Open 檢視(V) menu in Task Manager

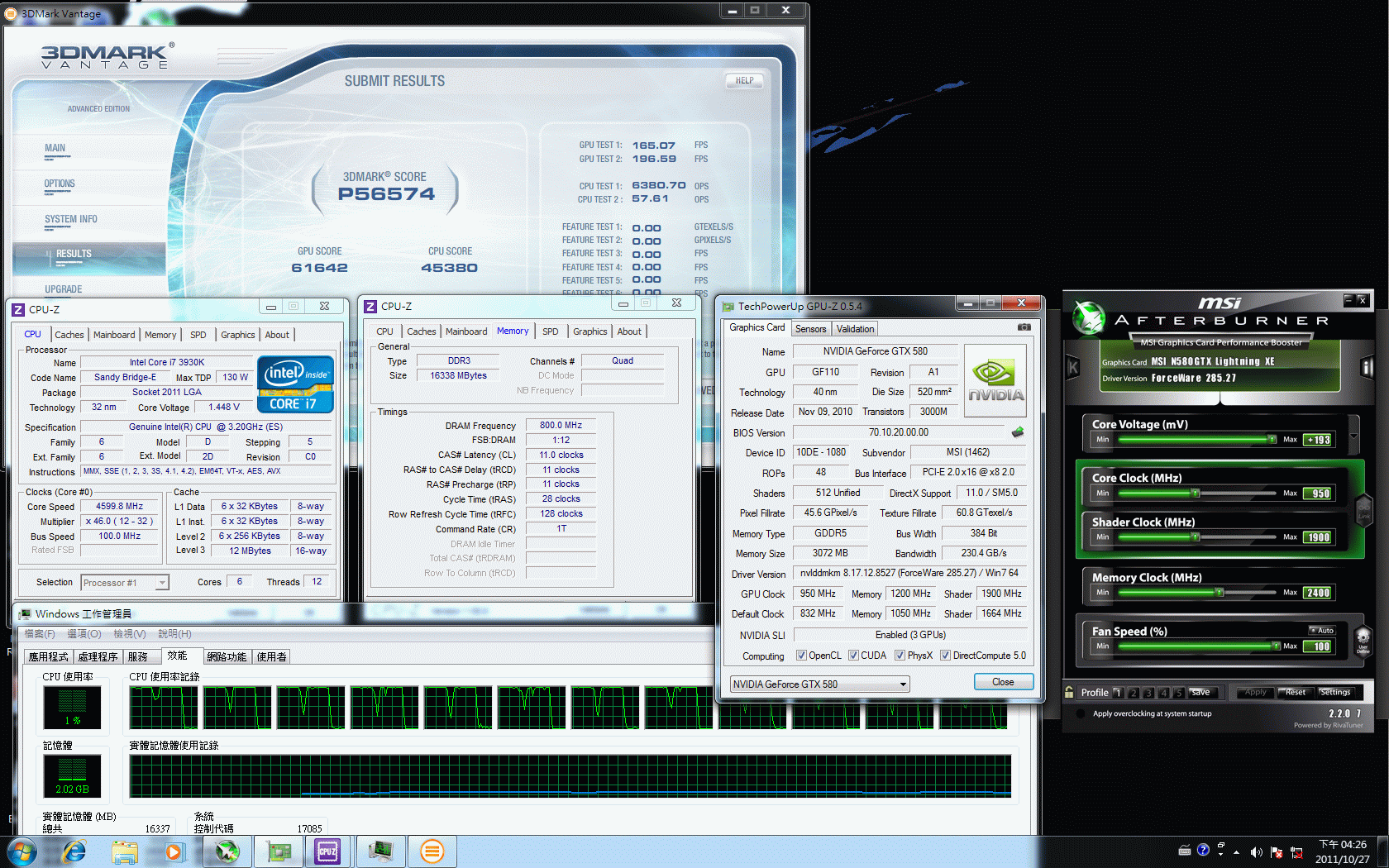pyautogui.click(x=130, y=634)
